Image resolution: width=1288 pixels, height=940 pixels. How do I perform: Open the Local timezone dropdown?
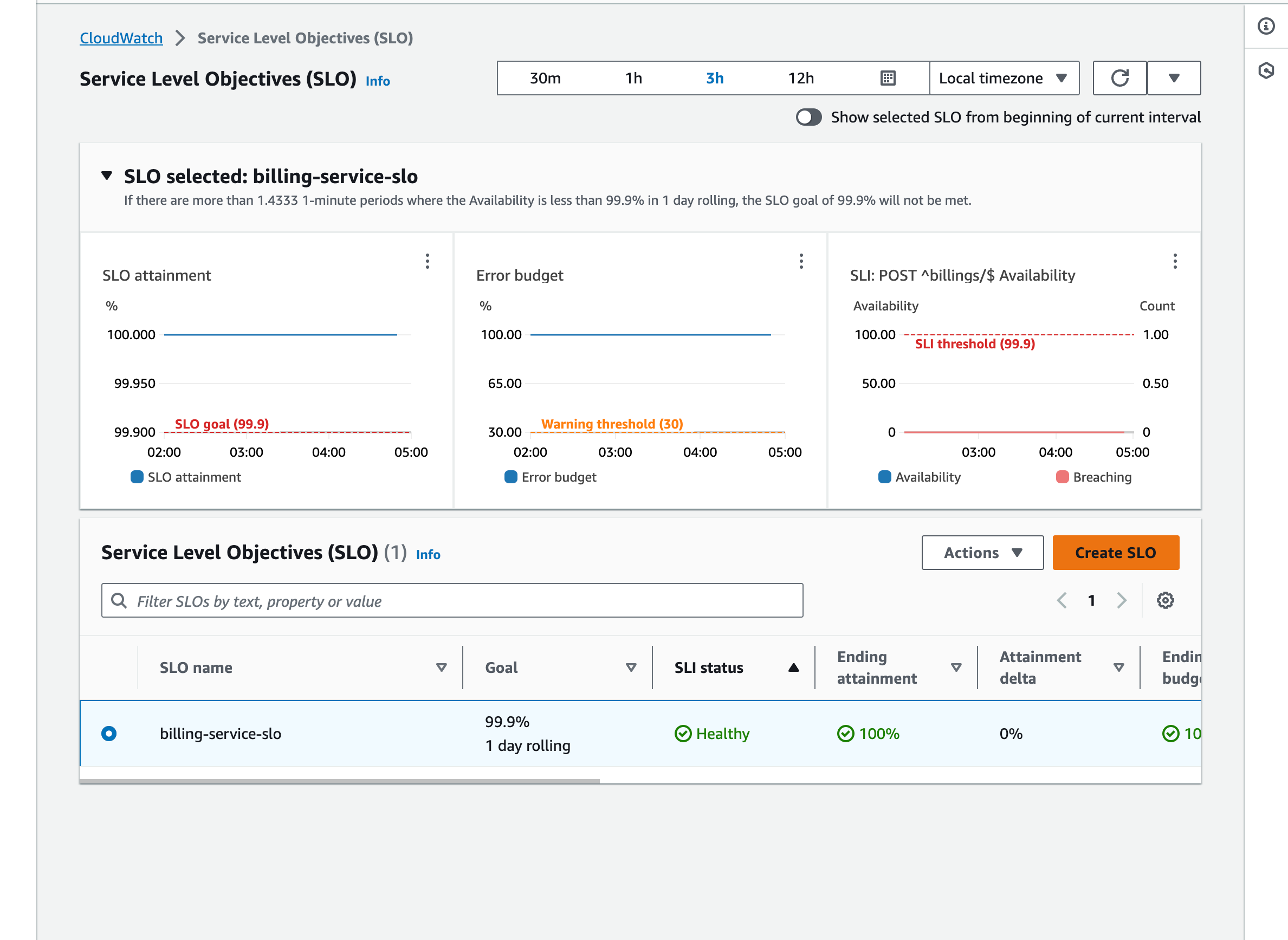point(1004,78)
